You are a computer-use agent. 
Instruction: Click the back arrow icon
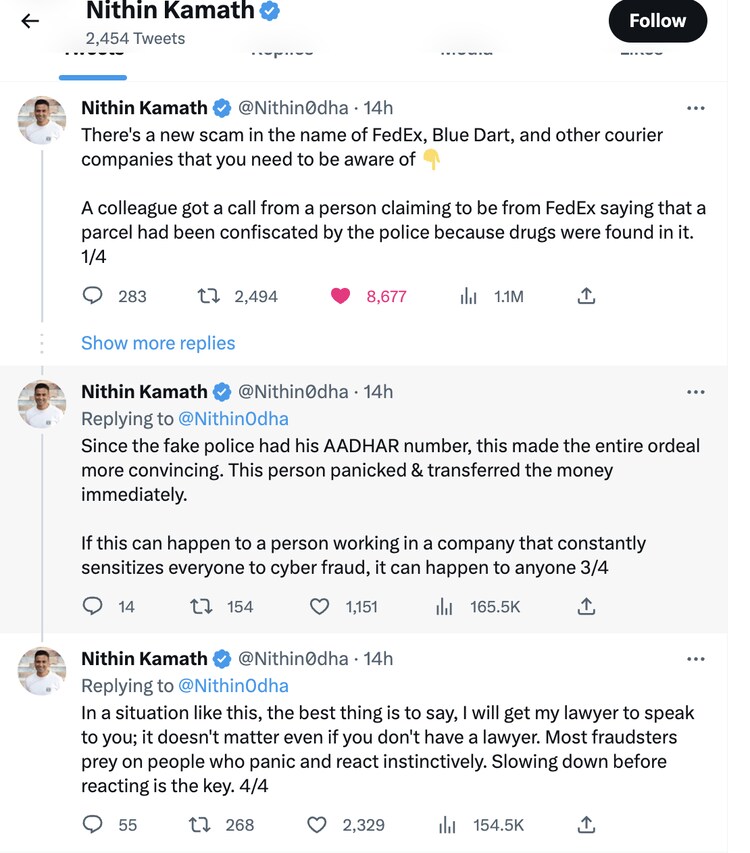tap(30, 21)
